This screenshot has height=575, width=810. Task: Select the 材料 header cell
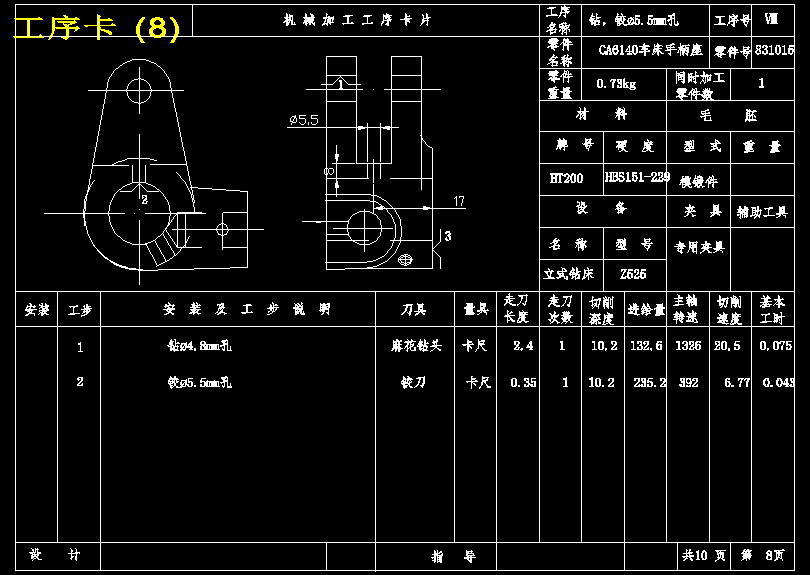tap(602, 114)
